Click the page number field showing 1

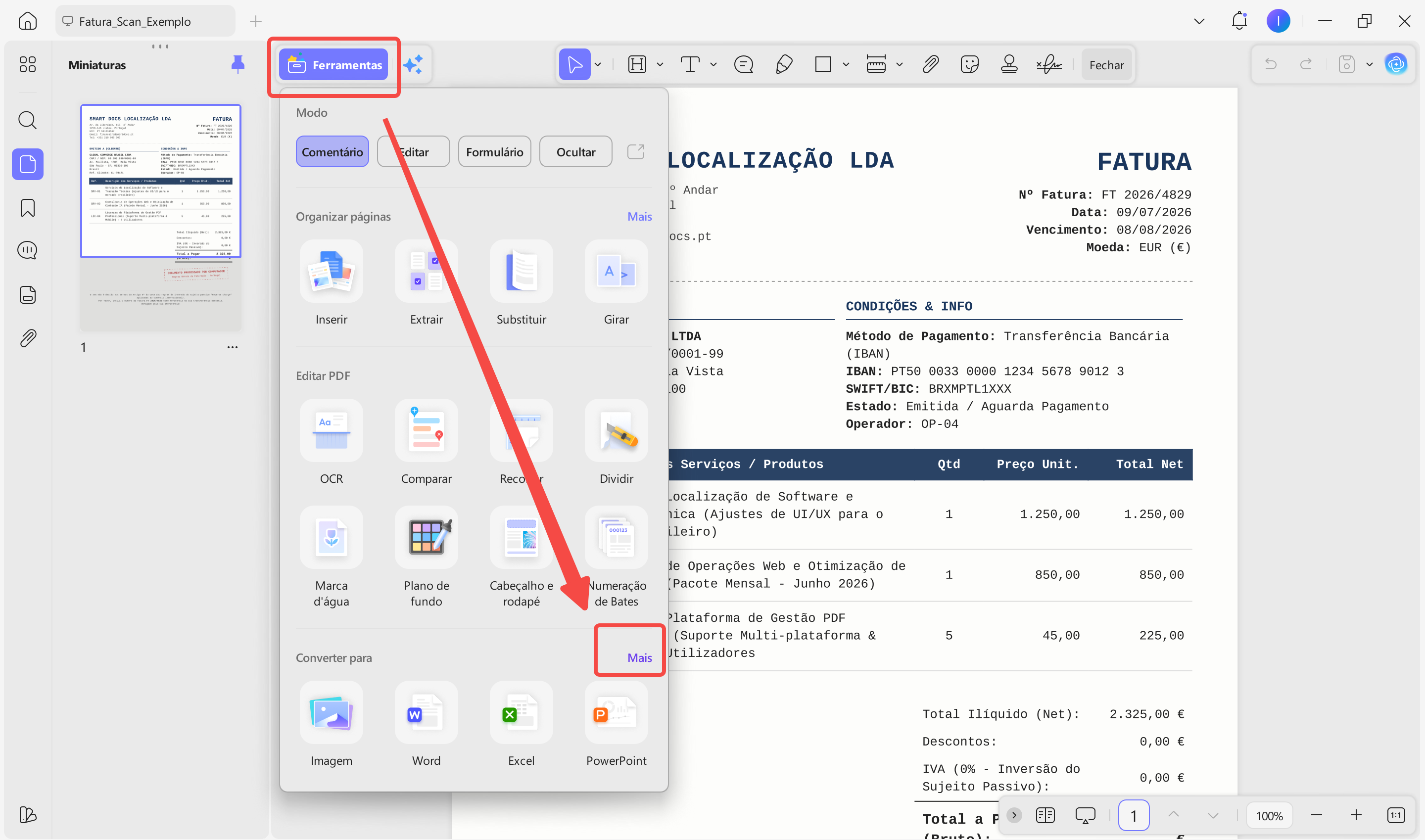coord(1134,815)
